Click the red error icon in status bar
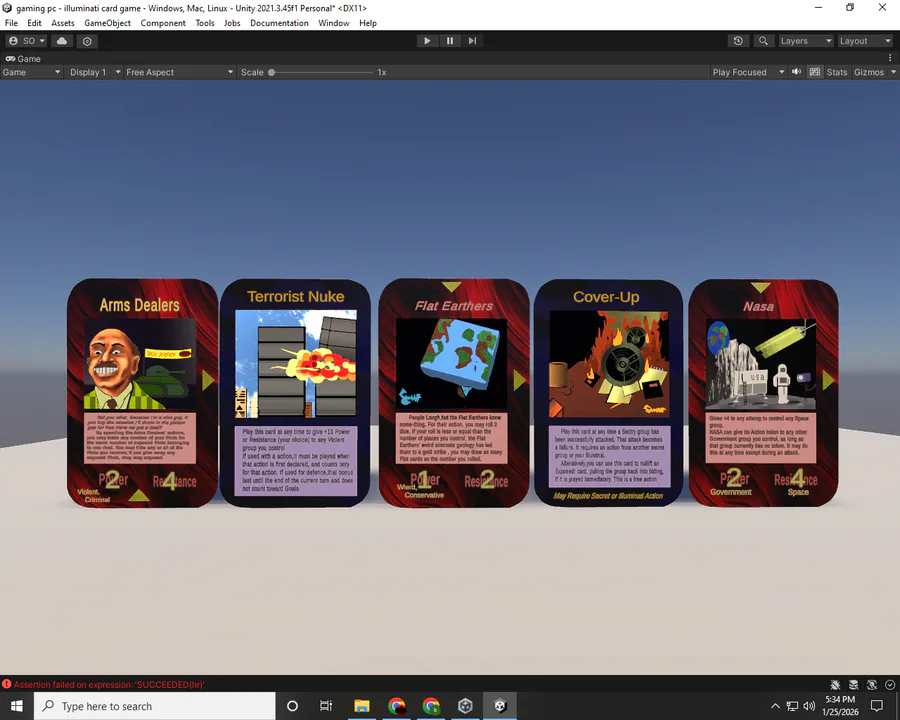The height and width of the screenshot is (720, 900). [x=6, y=684]
